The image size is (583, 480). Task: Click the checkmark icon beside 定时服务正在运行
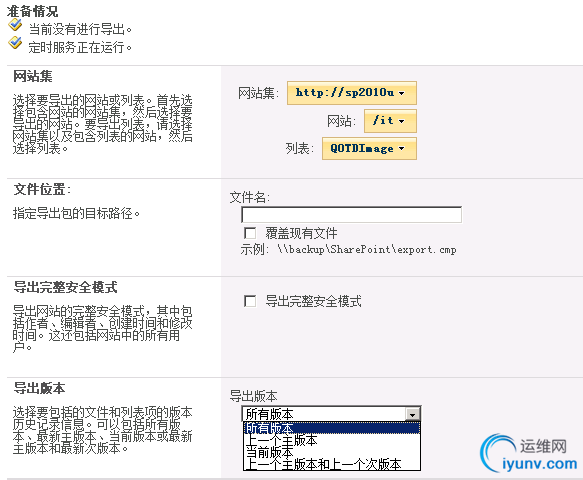pyautogui.click(x=15, y=43)
